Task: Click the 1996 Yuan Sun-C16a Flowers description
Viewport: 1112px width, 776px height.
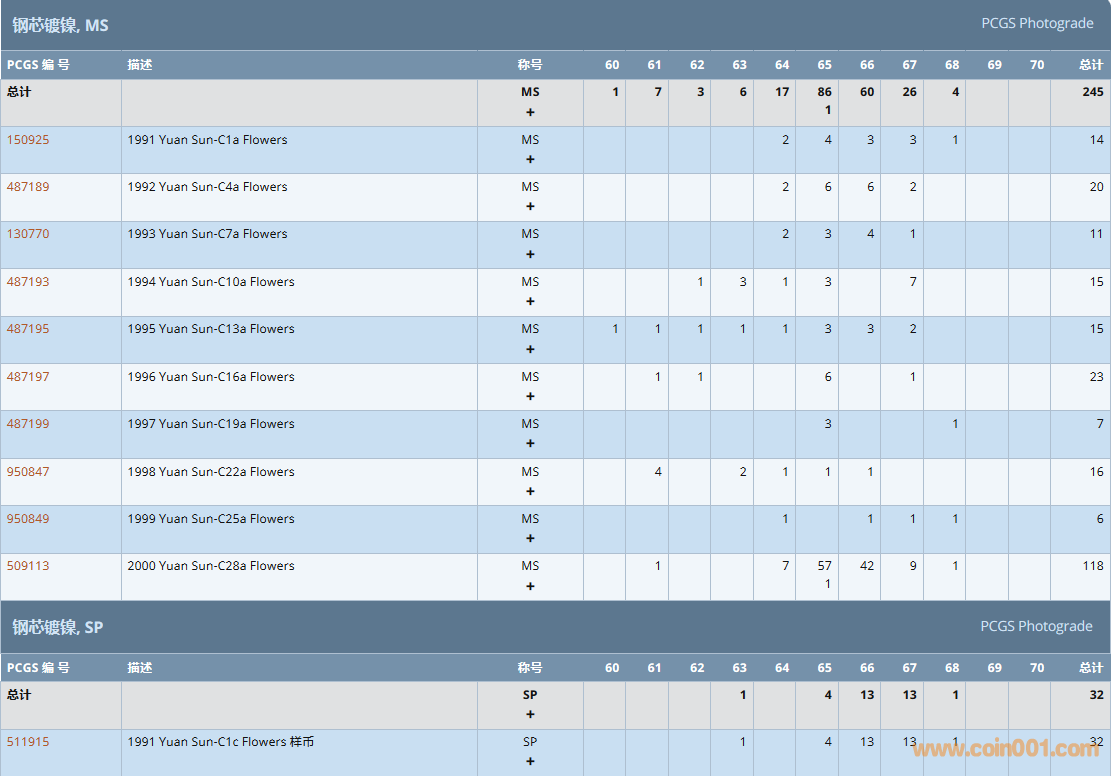Action: pos(211,377)
